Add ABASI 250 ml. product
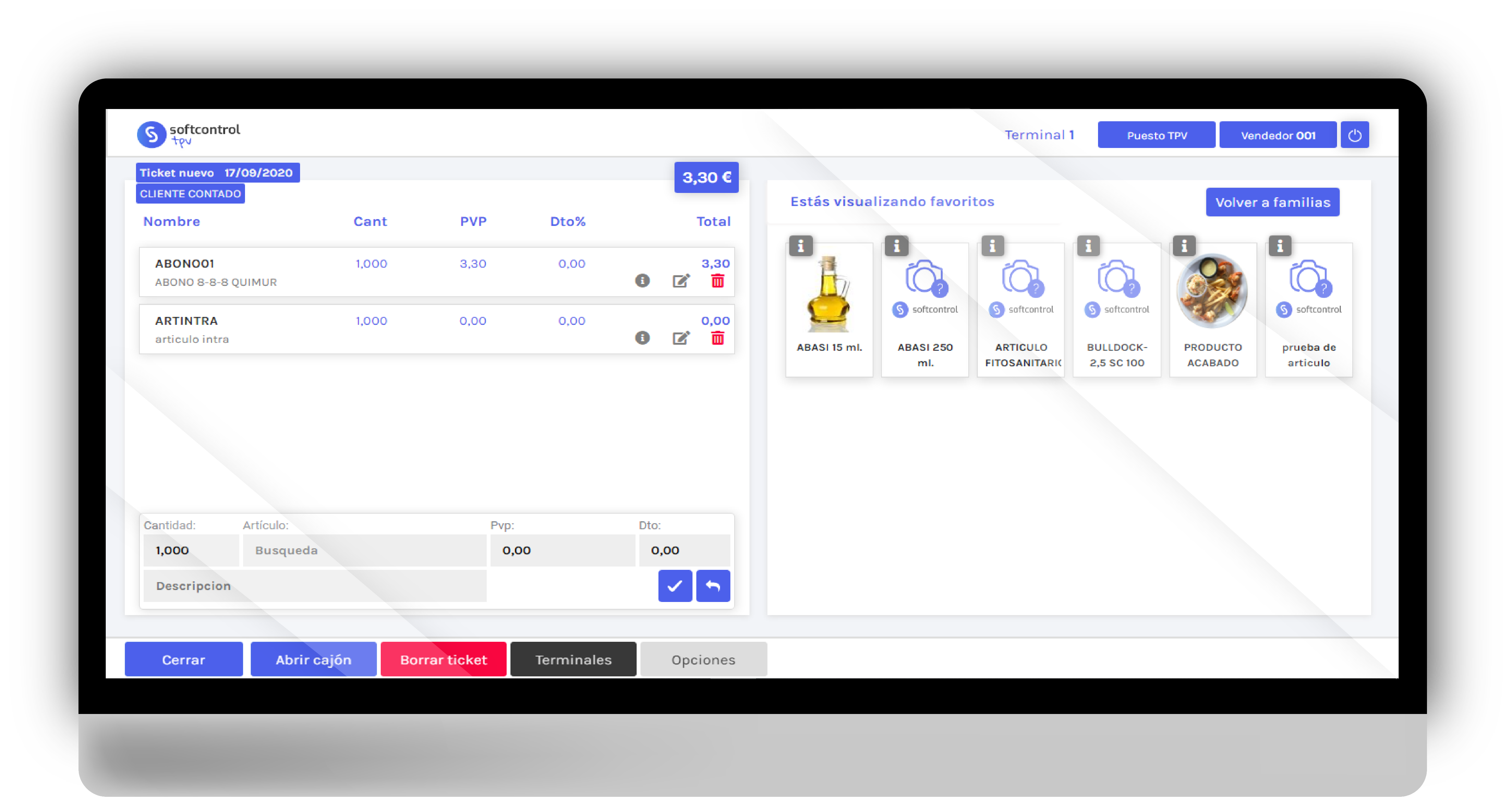This screenshot has height=799, width=1512. [925, 309]
